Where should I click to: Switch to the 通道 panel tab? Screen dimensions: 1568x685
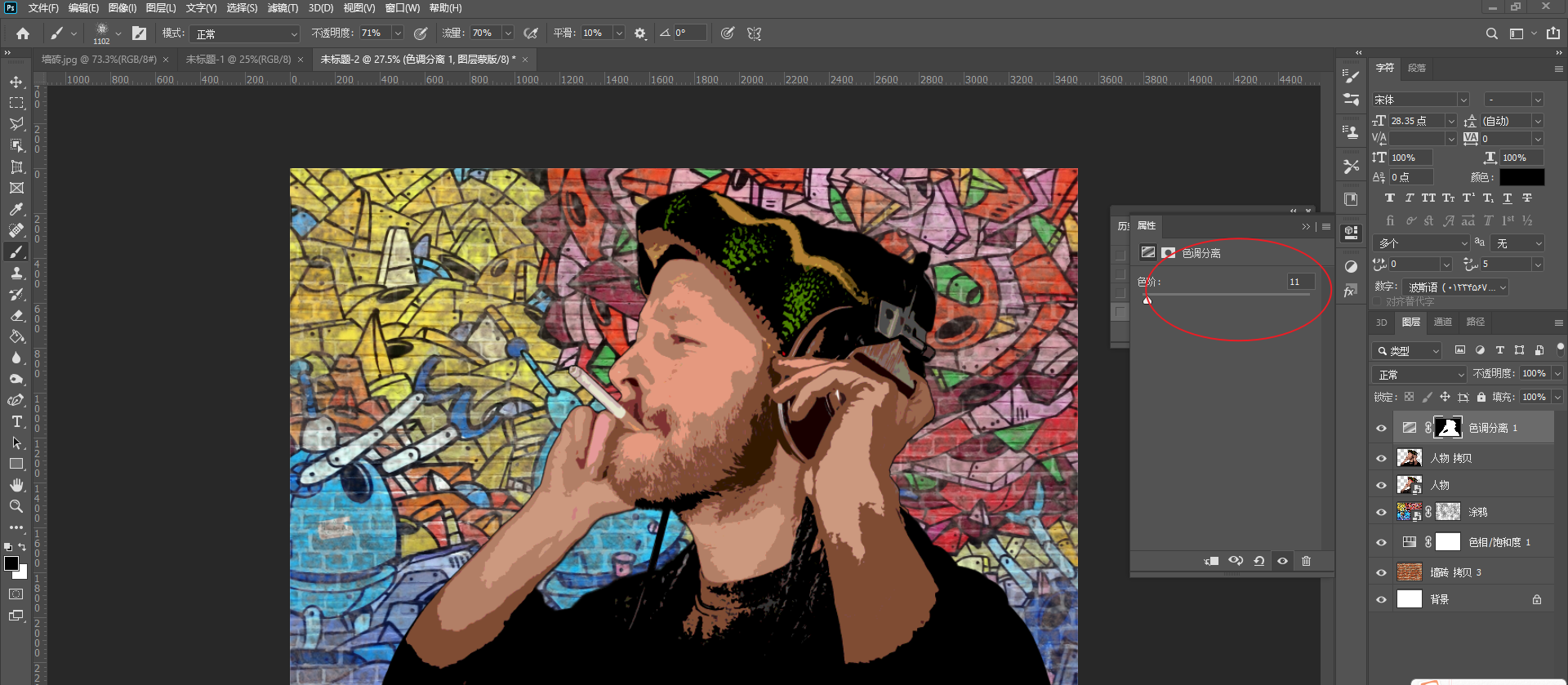pyautogui.click(x=1443, y=322)
